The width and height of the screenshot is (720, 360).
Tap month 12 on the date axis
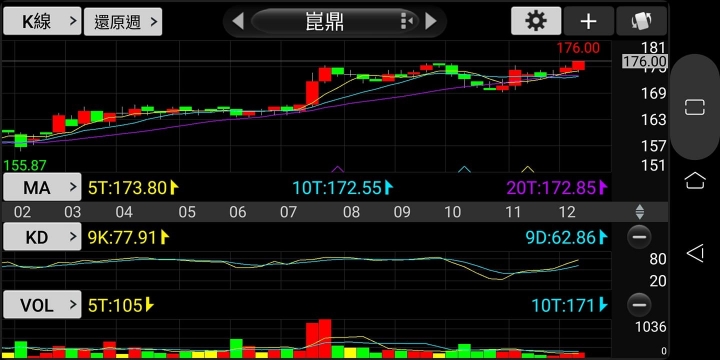click(x=568, y=212)
